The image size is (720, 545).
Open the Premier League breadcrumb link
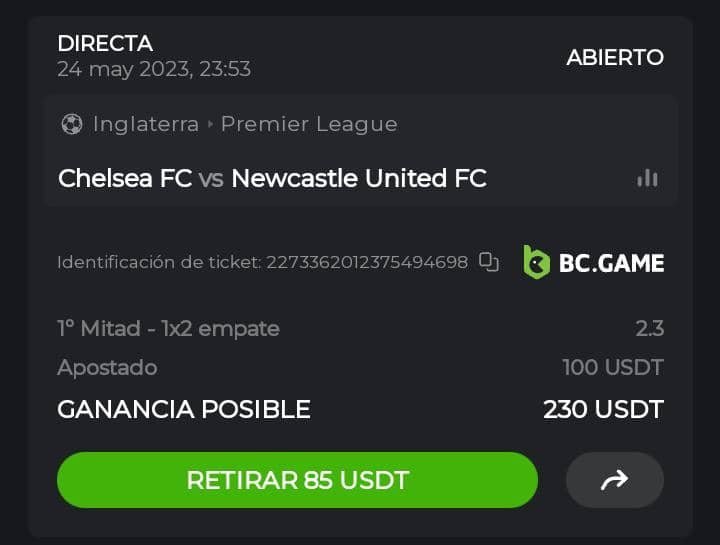tap(309, 124)
